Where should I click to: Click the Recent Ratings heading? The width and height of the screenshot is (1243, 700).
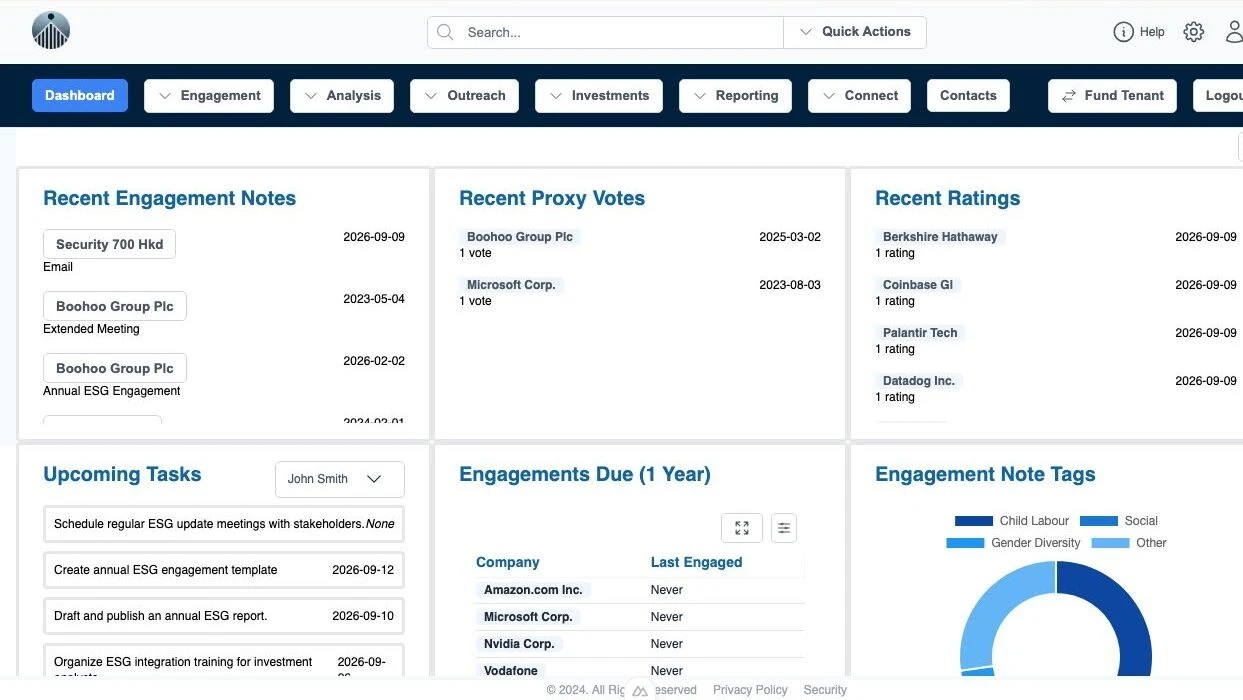pyautogui.click(x=948, y=198)
